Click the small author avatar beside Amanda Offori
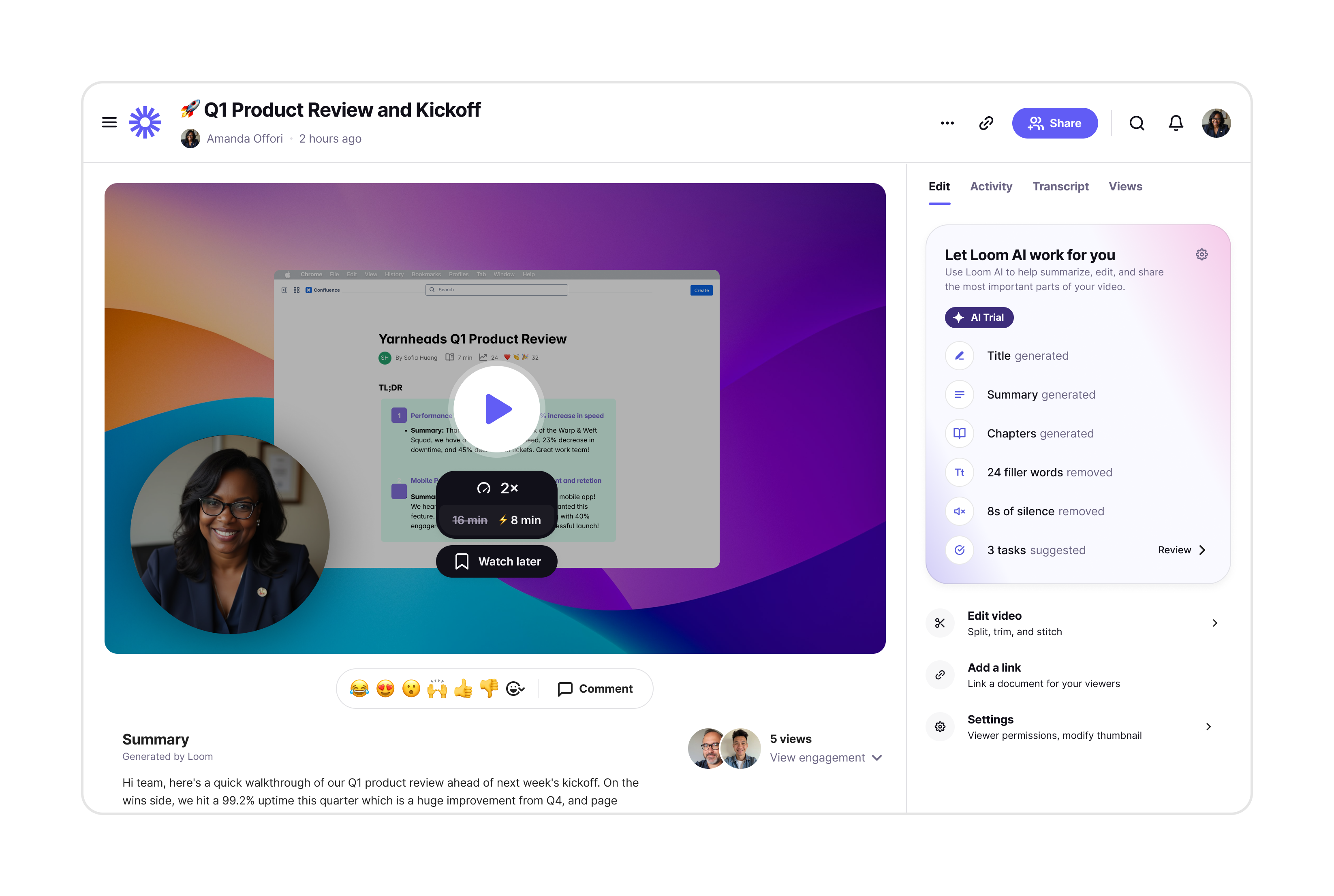The width and height of the screenshot is (1334, 896). pos(190,138)
